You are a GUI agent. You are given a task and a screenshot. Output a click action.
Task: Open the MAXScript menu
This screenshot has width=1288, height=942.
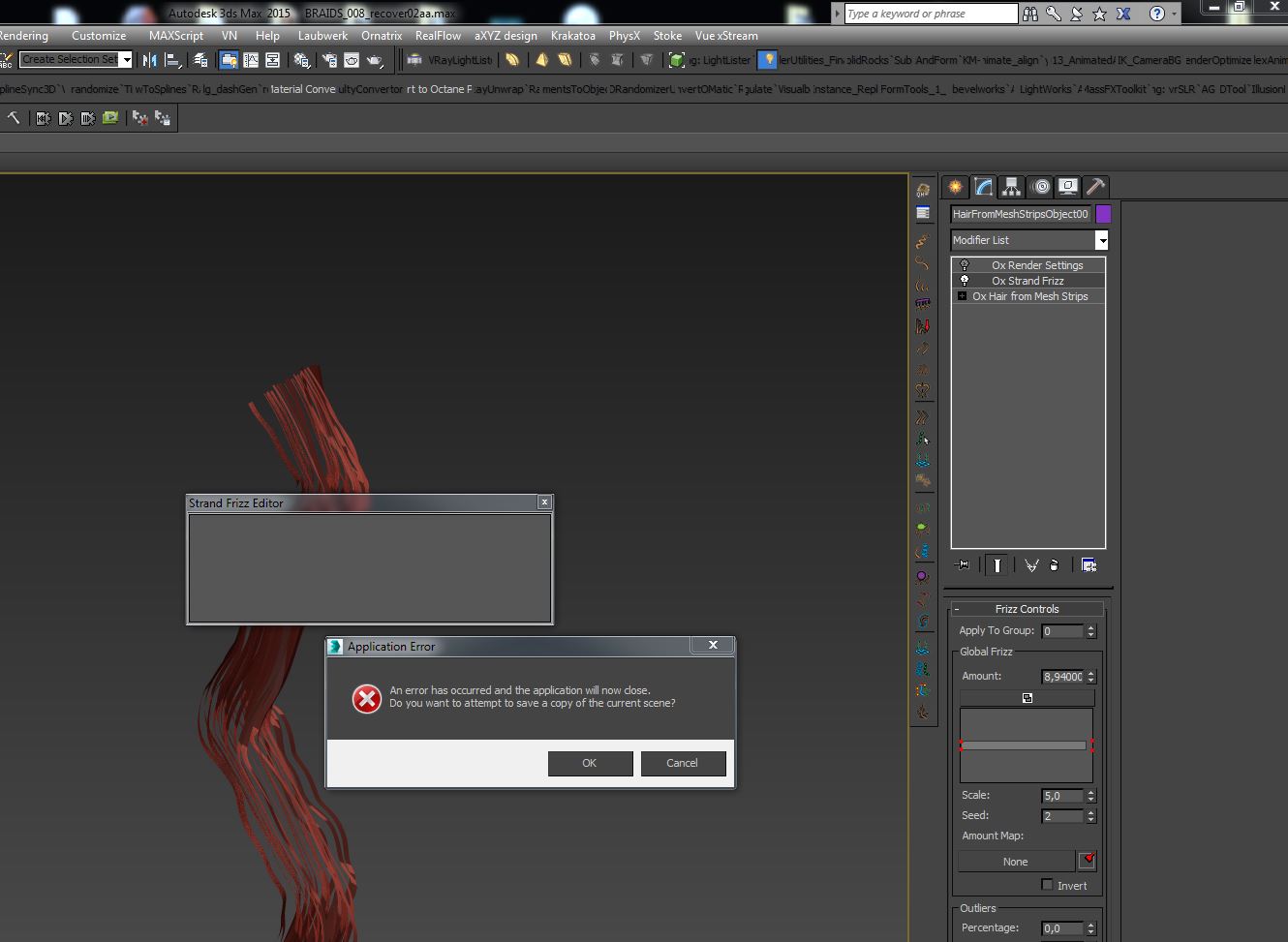tap(175, 36)
